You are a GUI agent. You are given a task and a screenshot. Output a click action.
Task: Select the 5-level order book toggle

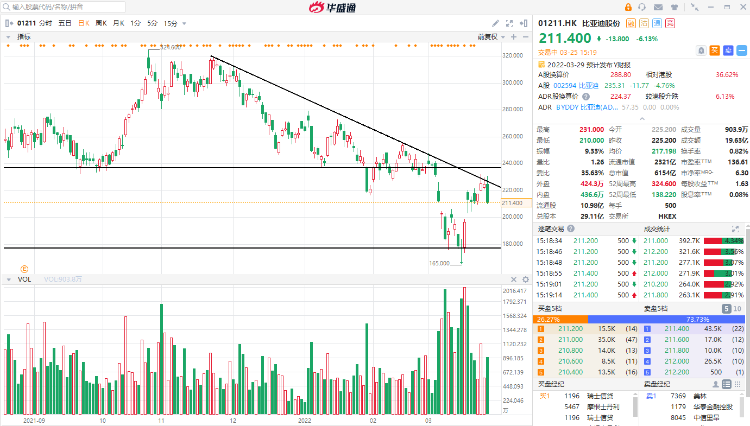click(727, 309)
